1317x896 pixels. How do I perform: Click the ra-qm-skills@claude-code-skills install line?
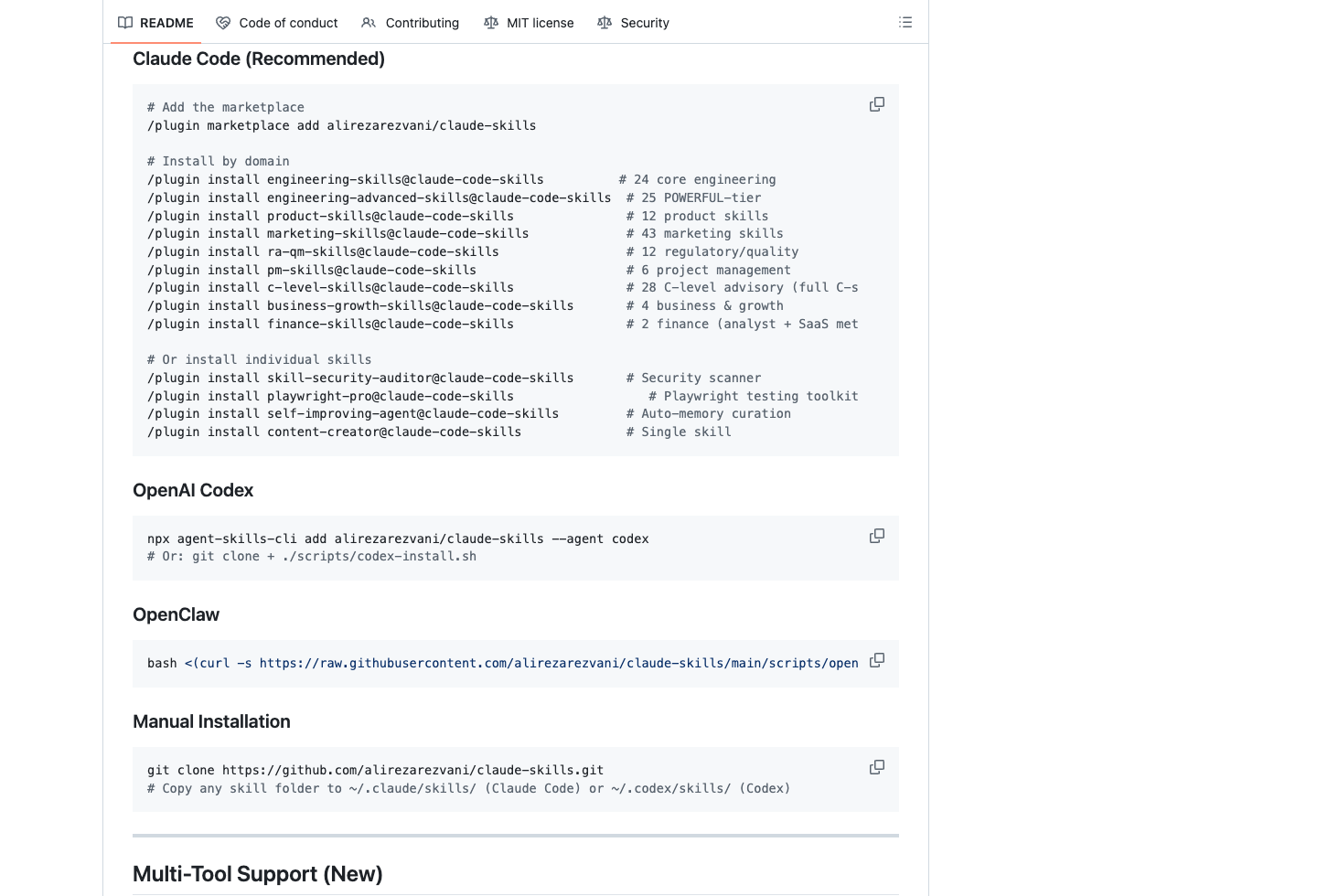point(323,251)
